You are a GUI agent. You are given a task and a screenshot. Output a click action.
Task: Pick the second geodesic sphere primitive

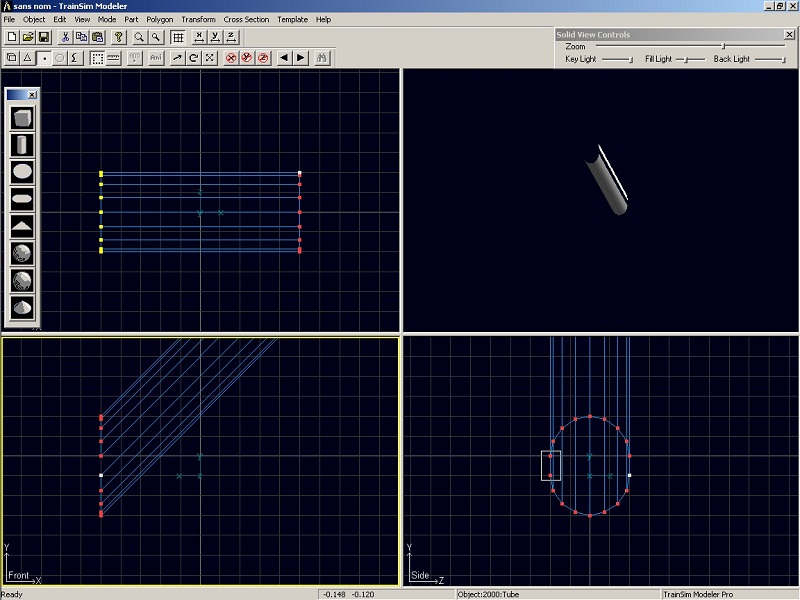pos(22,281)
